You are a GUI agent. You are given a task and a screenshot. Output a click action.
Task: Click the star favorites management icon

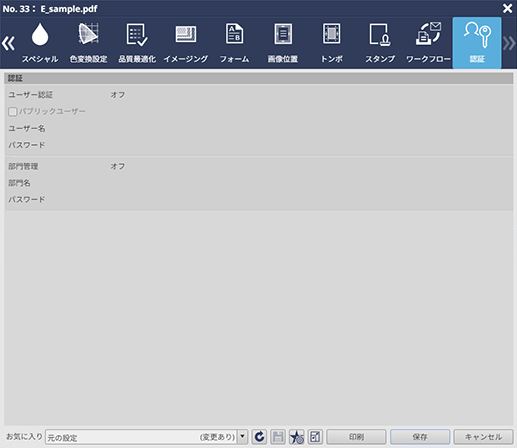click(x=296, y=437)
